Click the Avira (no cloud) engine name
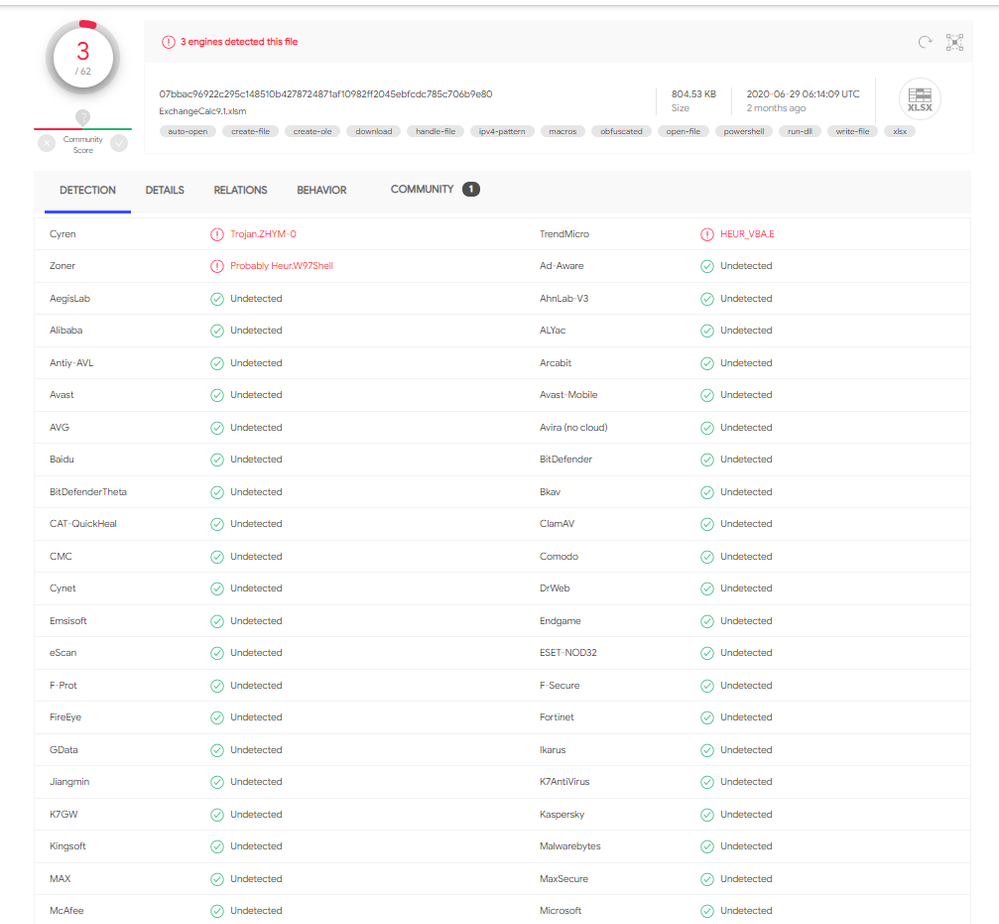 [x=573, y=428]
